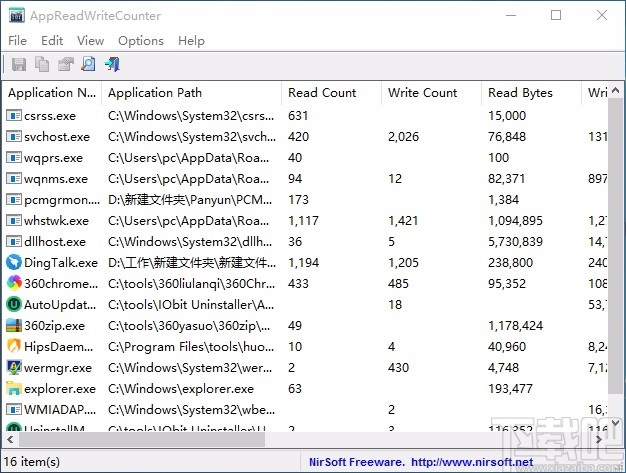This screenshot has height=473, width=626.
Task: Click the wermgr.exe name text
Action: click(58, 367)
